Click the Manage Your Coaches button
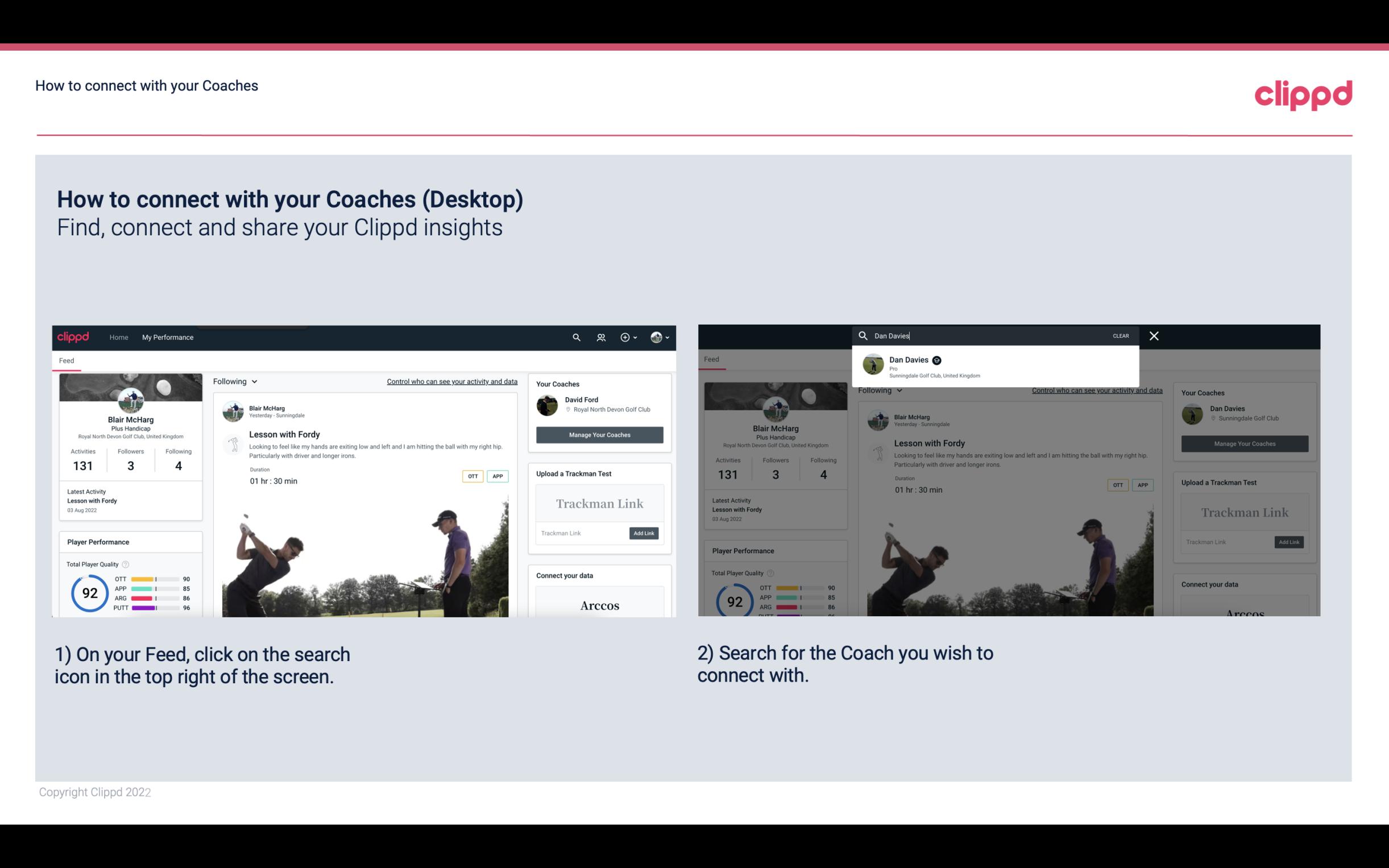The width and height of the screenshot is (1389, 868). 599,434
